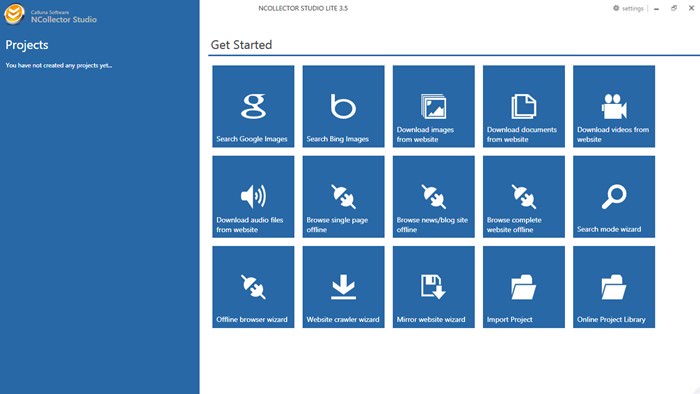Choose Download videos from website tile
This screenshot has height=394, width=700.
[614, 106]
